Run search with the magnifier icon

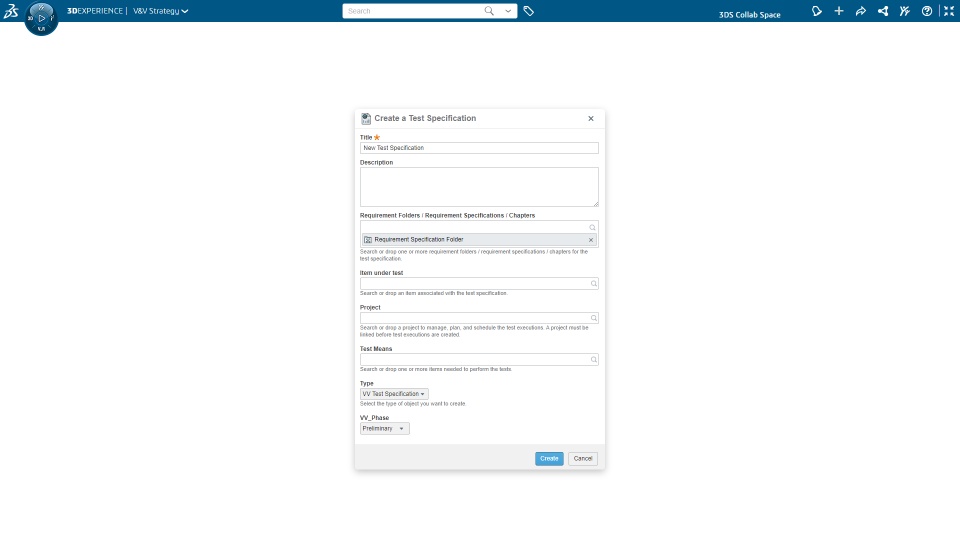tap(489, 11)
